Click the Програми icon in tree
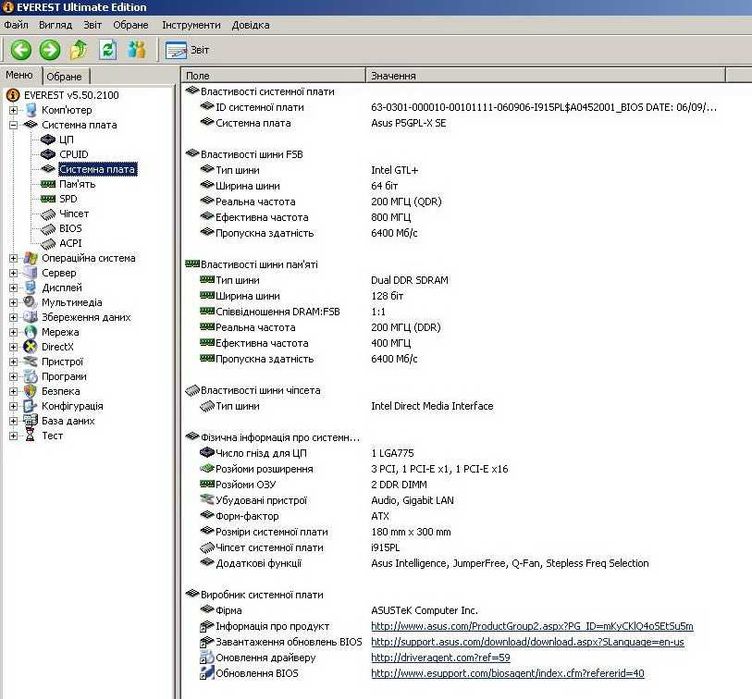Image resolution: width=752 pixels, height=699 pixels. [31, 377]
